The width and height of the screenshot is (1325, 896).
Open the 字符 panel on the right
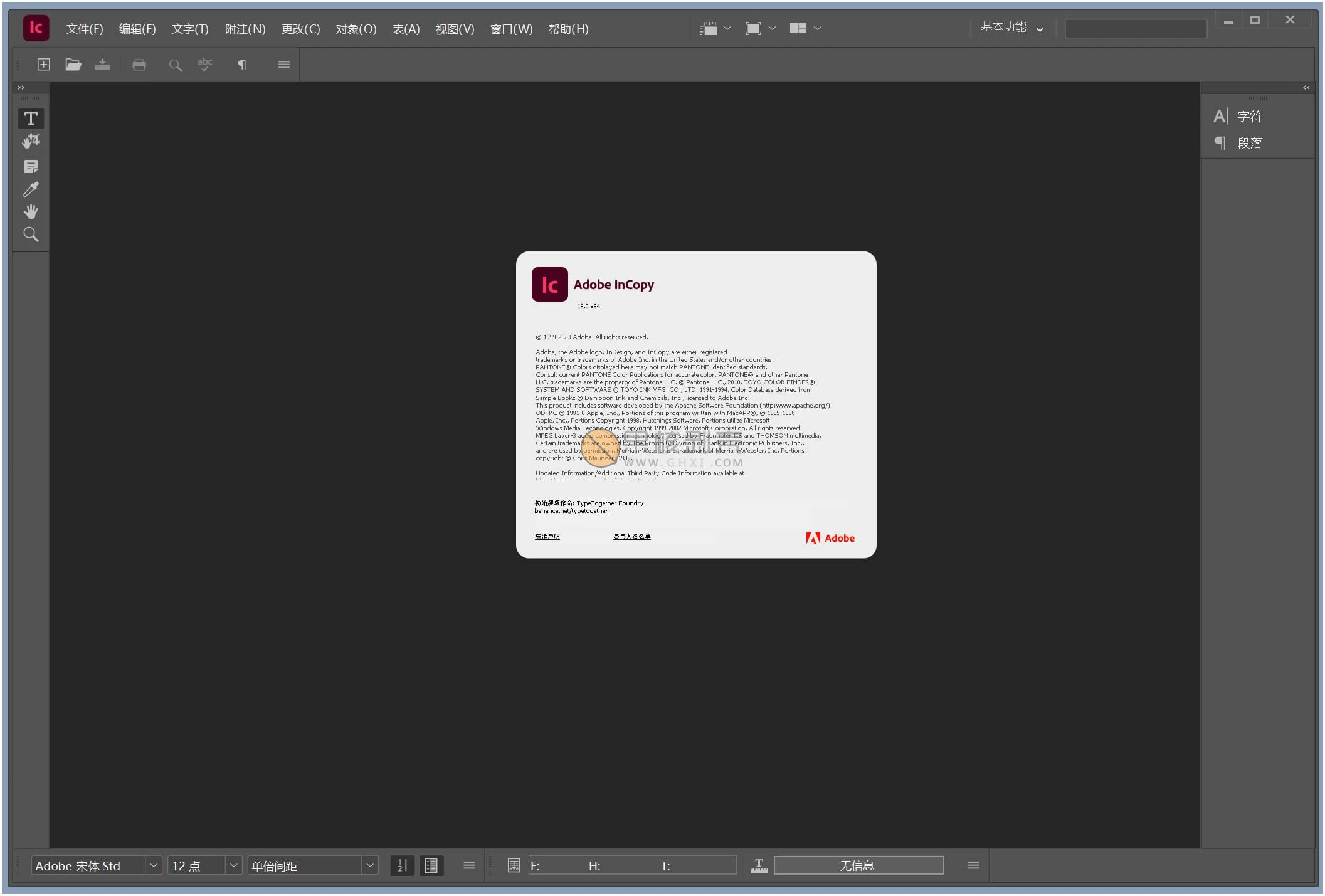click(1248, 115)
